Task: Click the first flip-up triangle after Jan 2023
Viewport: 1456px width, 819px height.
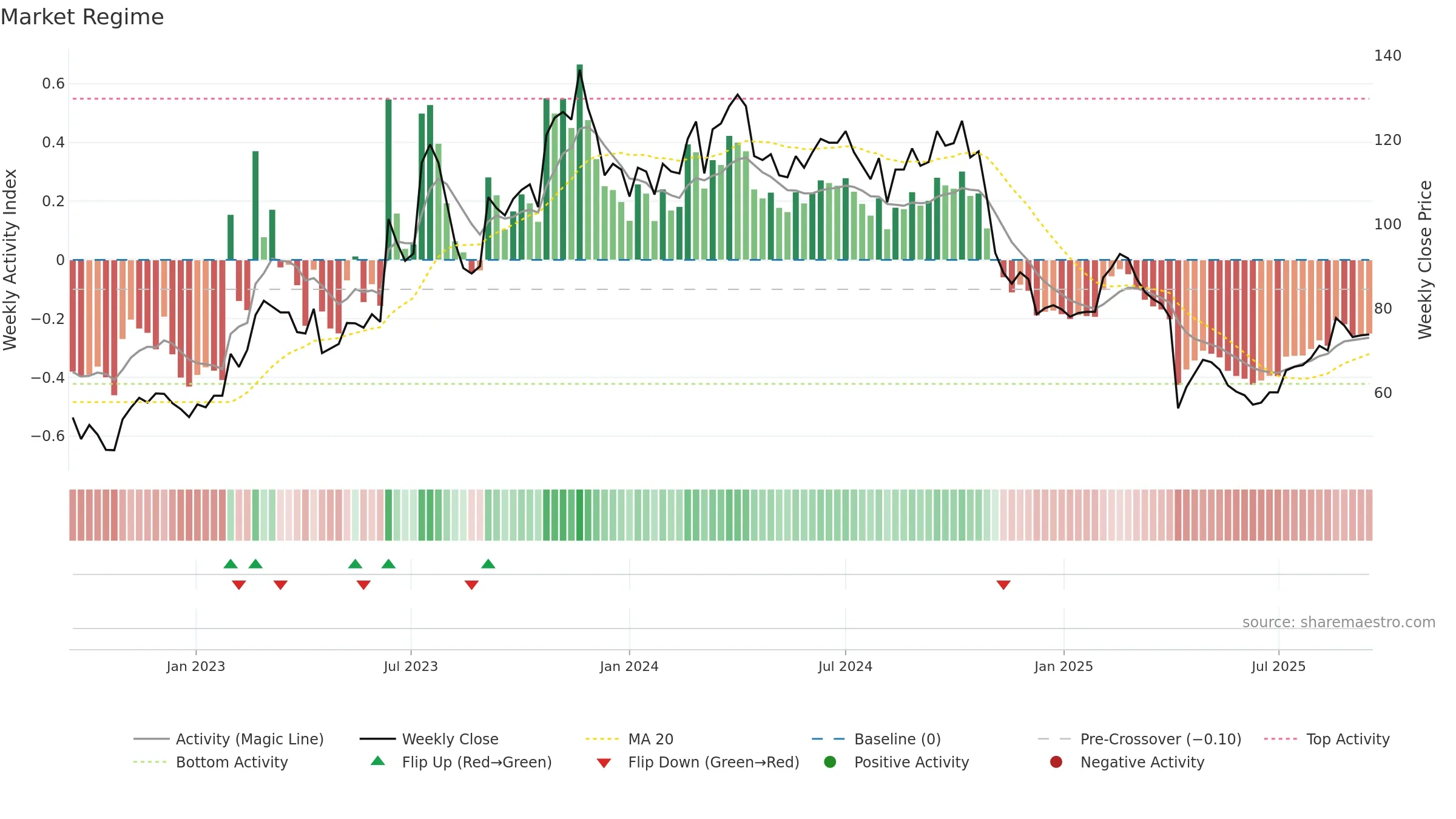Action: point(231,564)
